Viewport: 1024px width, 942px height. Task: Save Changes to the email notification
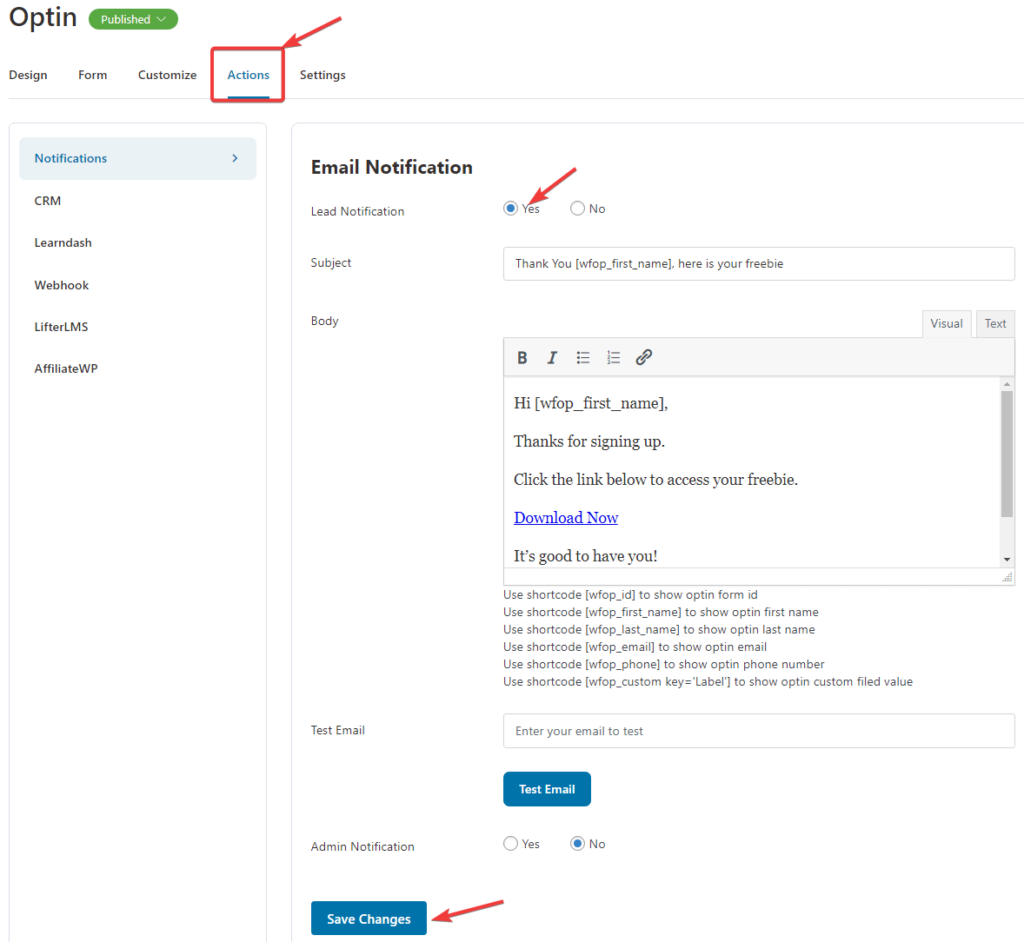pos(369,918)
